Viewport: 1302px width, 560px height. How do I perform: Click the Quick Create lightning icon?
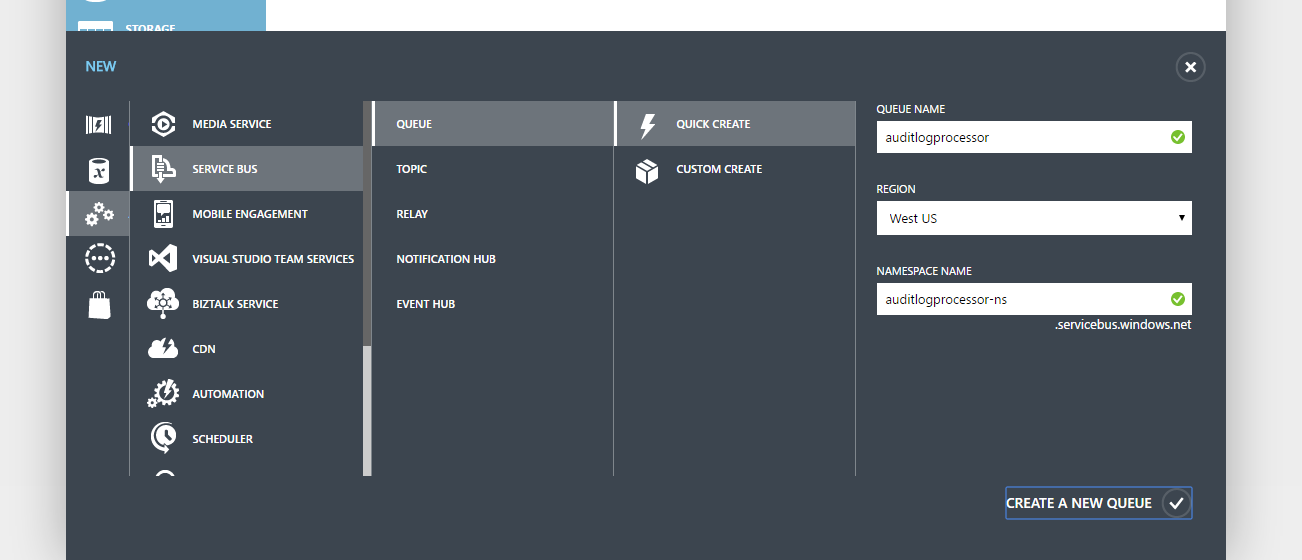[x=647, y=125]
